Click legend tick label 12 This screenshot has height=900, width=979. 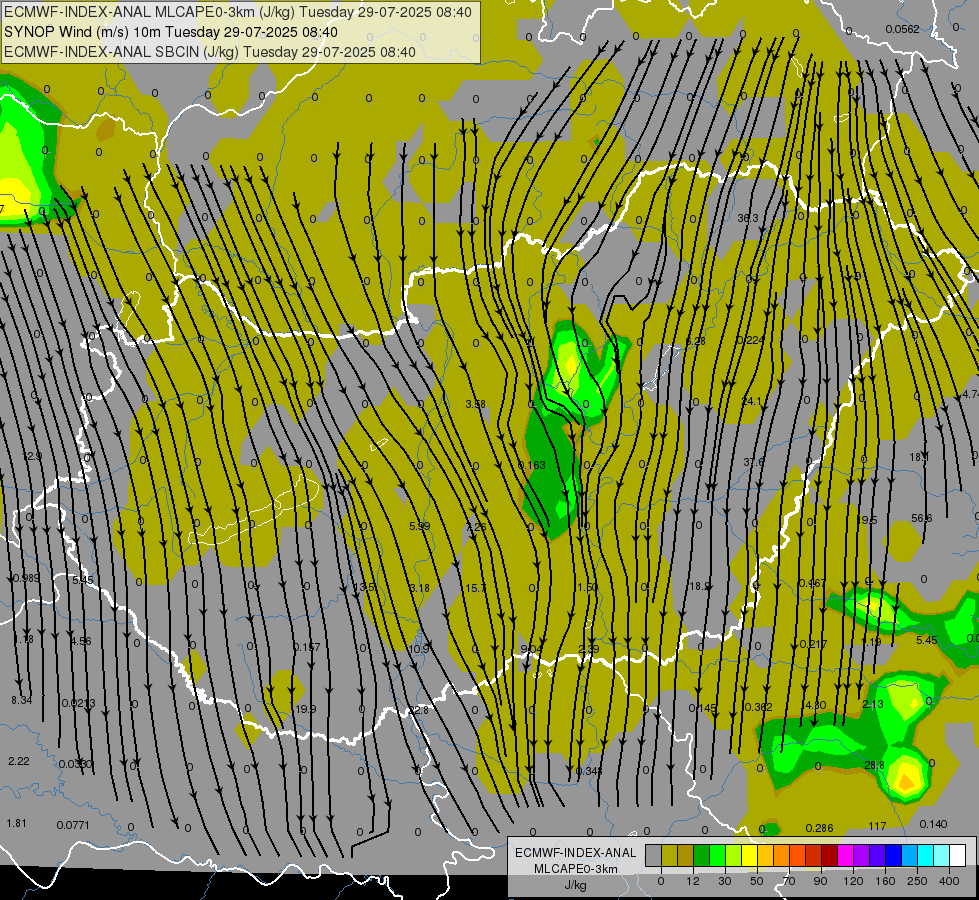tap(693, 881)
